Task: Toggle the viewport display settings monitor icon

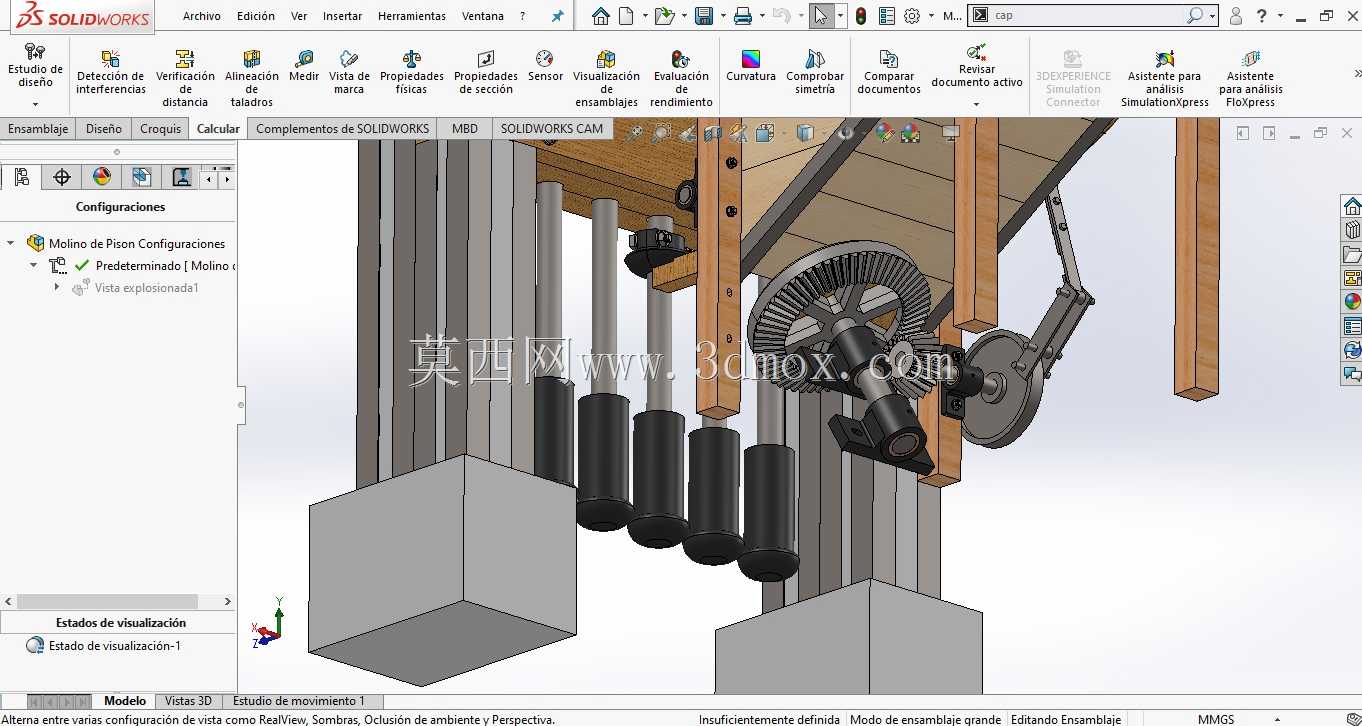Action: click(x=951, y=132)
